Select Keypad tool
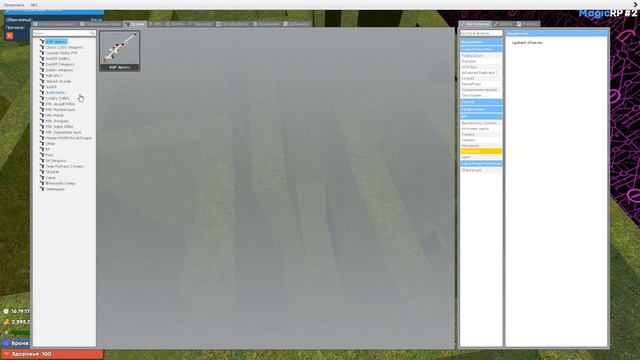640x360 pixels. coord(481,78)
